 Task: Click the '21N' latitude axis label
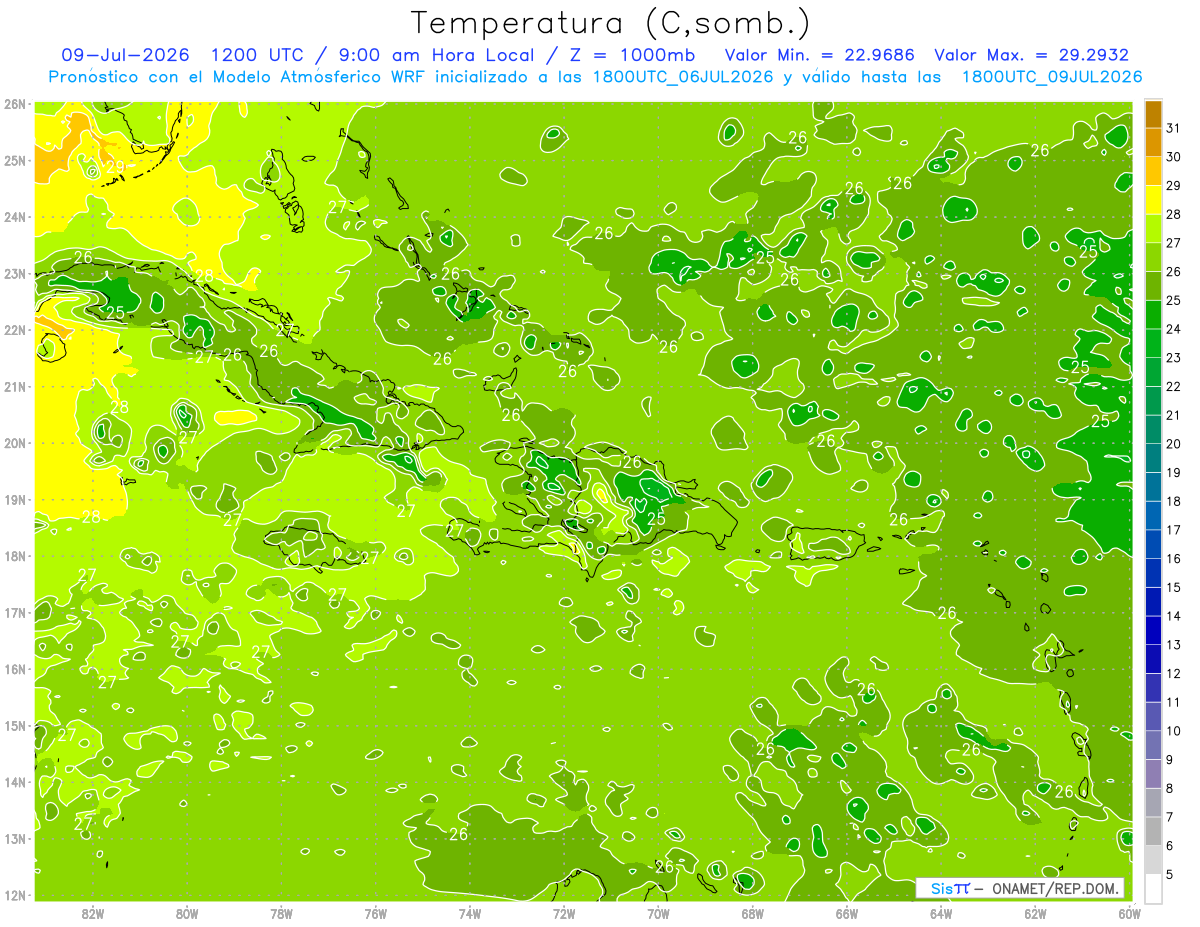[x=15, y=386]
